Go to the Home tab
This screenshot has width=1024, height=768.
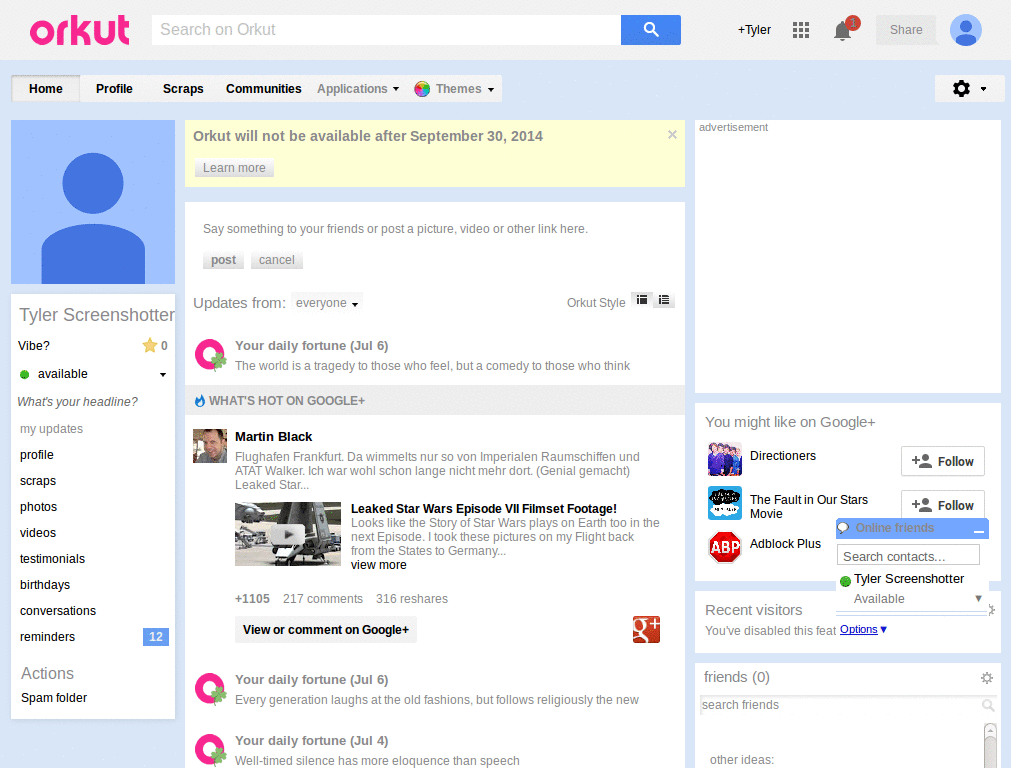click(x=46, y=89)
